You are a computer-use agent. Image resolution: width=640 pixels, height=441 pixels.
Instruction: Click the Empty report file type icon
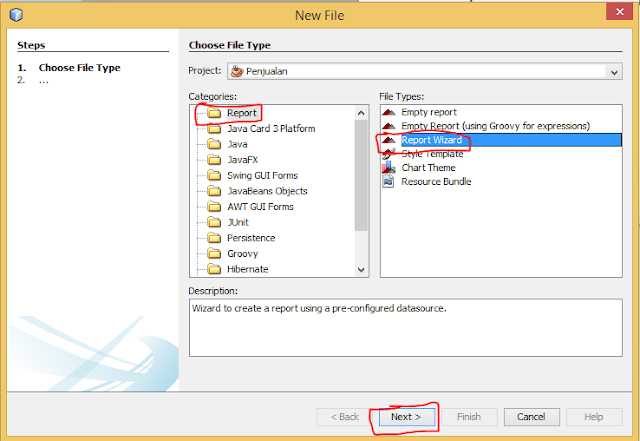point(389,112)
